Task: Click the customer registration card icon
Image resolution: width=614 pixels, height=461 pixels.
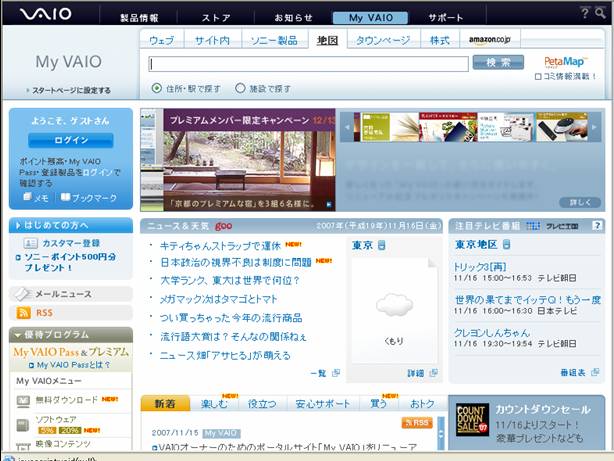Action: point(31,243)
